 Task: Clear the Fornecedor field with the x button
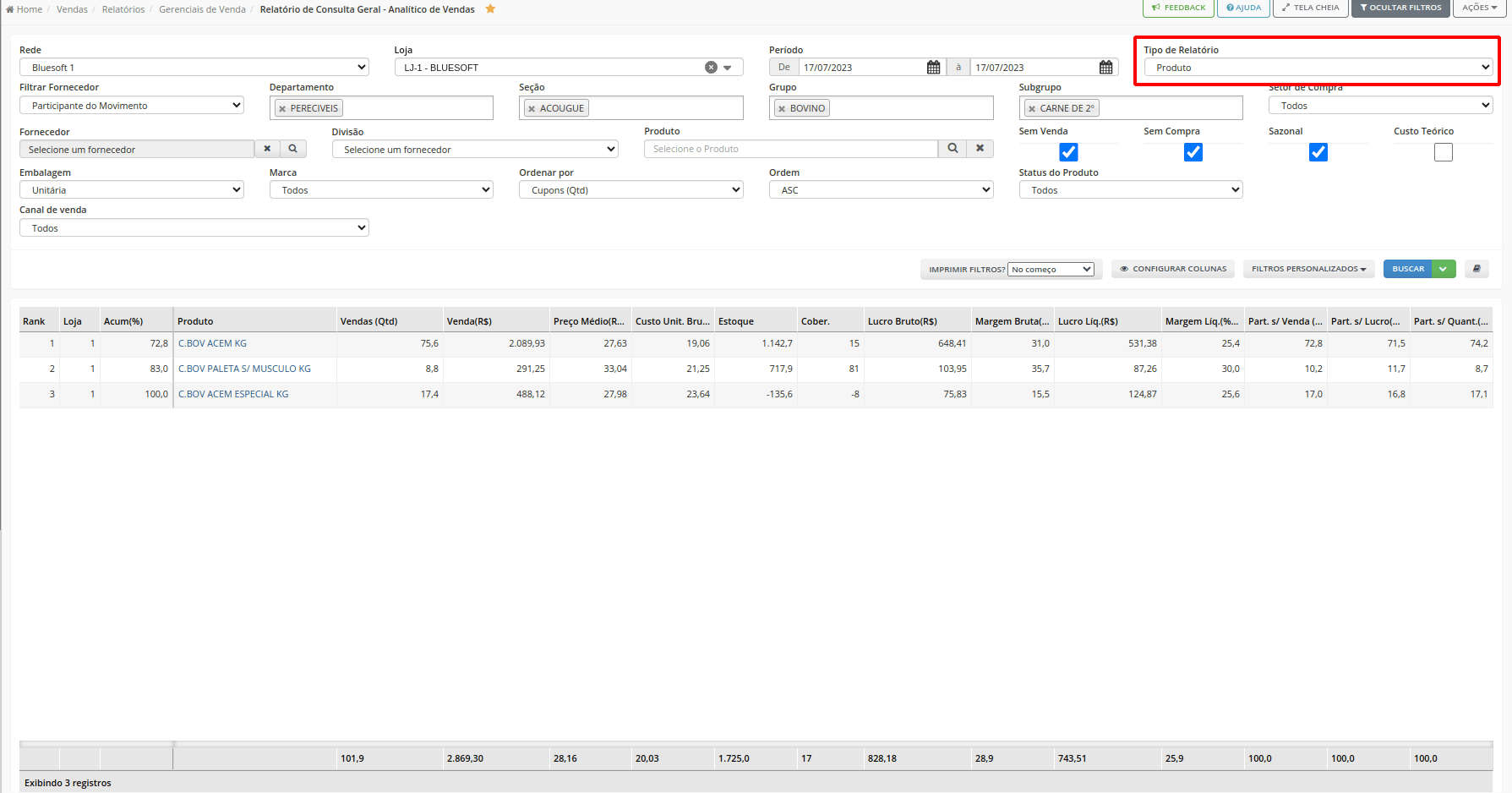[267, 149]
